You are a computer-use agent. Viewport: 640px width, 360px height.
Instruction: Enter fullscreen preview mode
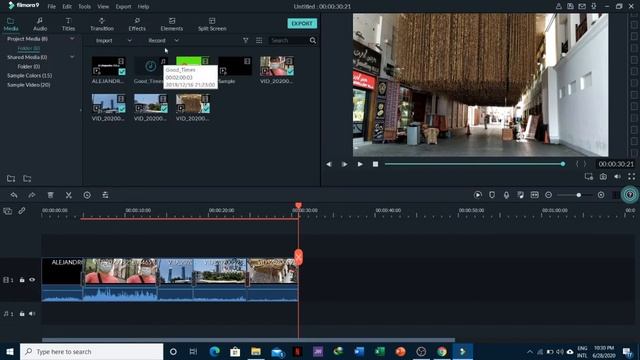coord(631,176)
